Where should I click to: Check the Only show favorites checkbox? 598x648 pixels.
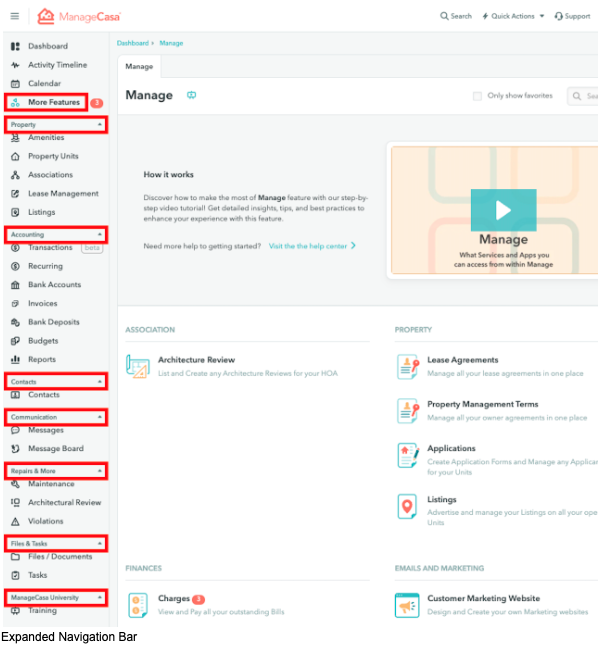coord(477,96)
